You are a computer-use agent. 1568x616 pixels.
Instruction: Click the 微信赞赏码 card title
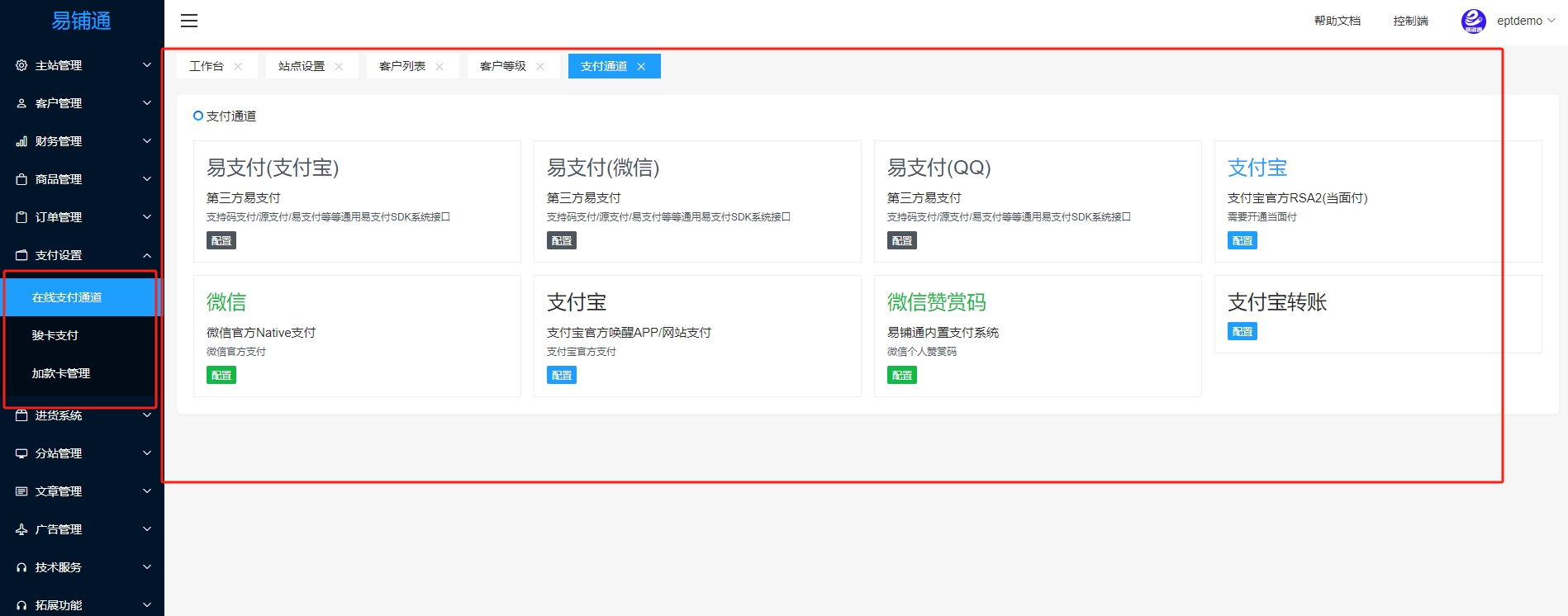[937, 302]
